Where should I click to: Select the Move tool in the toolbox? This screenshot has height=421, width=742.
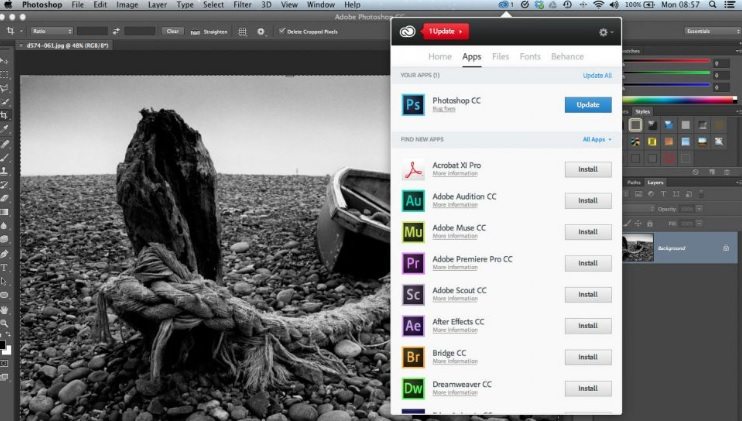click(x=4, y=61)
